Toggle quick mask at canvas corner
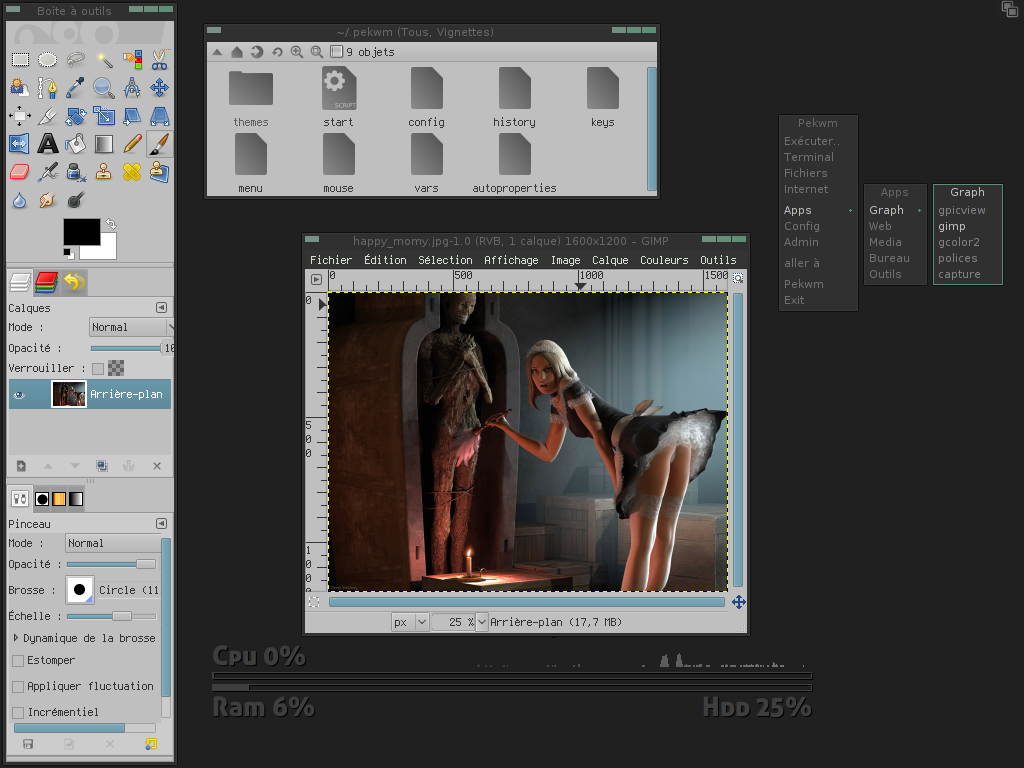The image size is (1024, 768). [314, 602]
